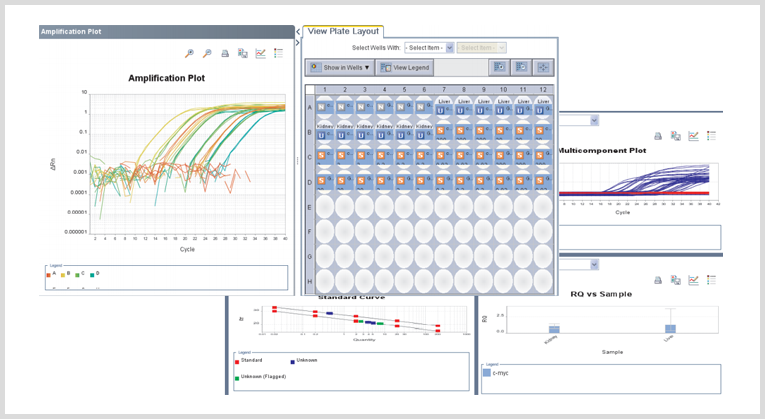765x419 pixels.
Task: Click the Amplification Plot copy/export icon
Action: 243,53
